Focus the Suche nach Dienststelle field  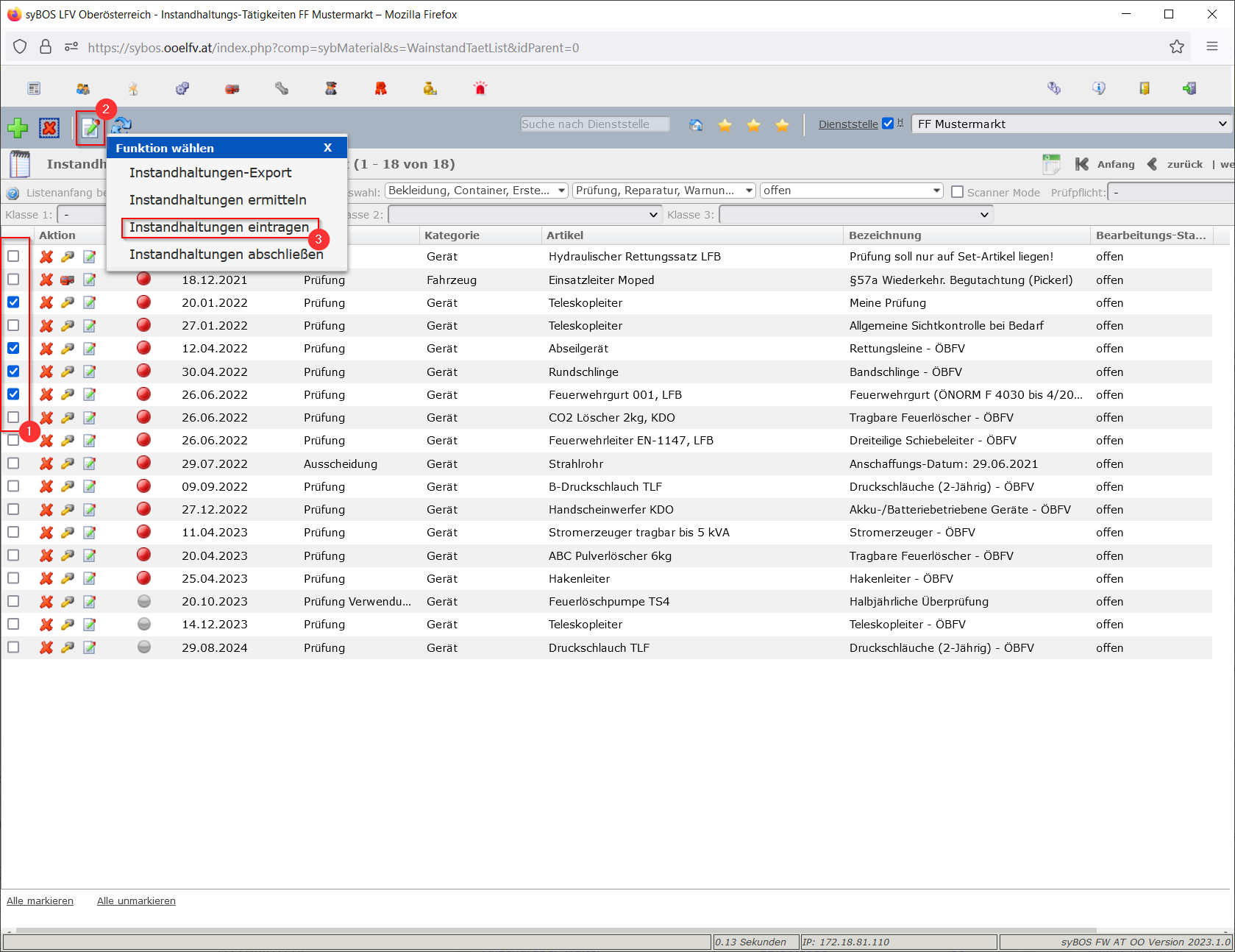click(595, 124)
